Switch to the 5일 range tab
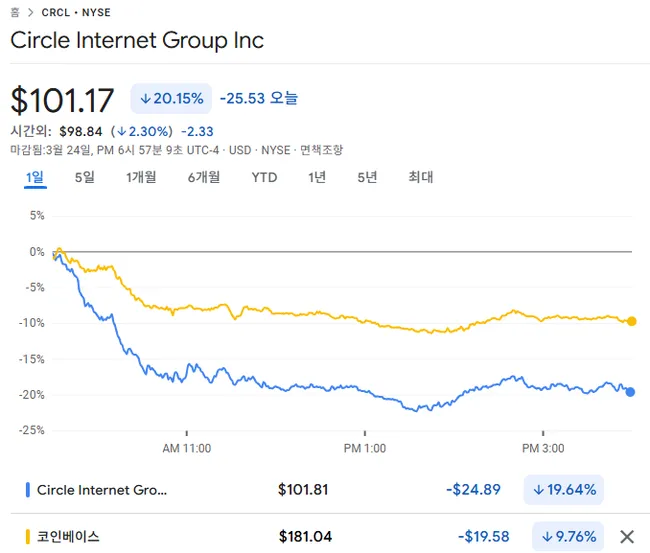This screenshot has height=553, width=650. pyautogui.click(x=84, y=178)
